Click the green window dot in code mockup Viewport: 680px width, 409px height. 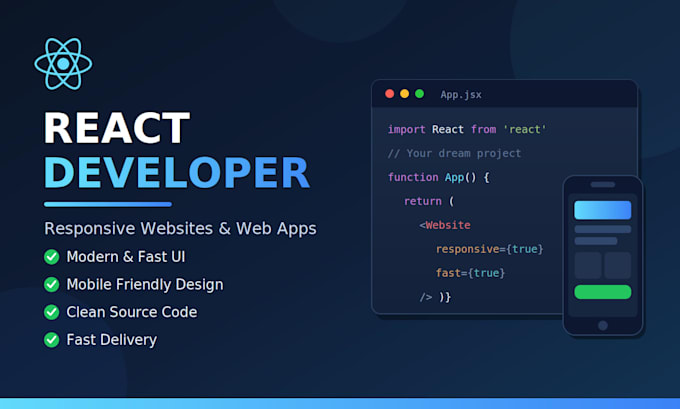coord(419,94)
